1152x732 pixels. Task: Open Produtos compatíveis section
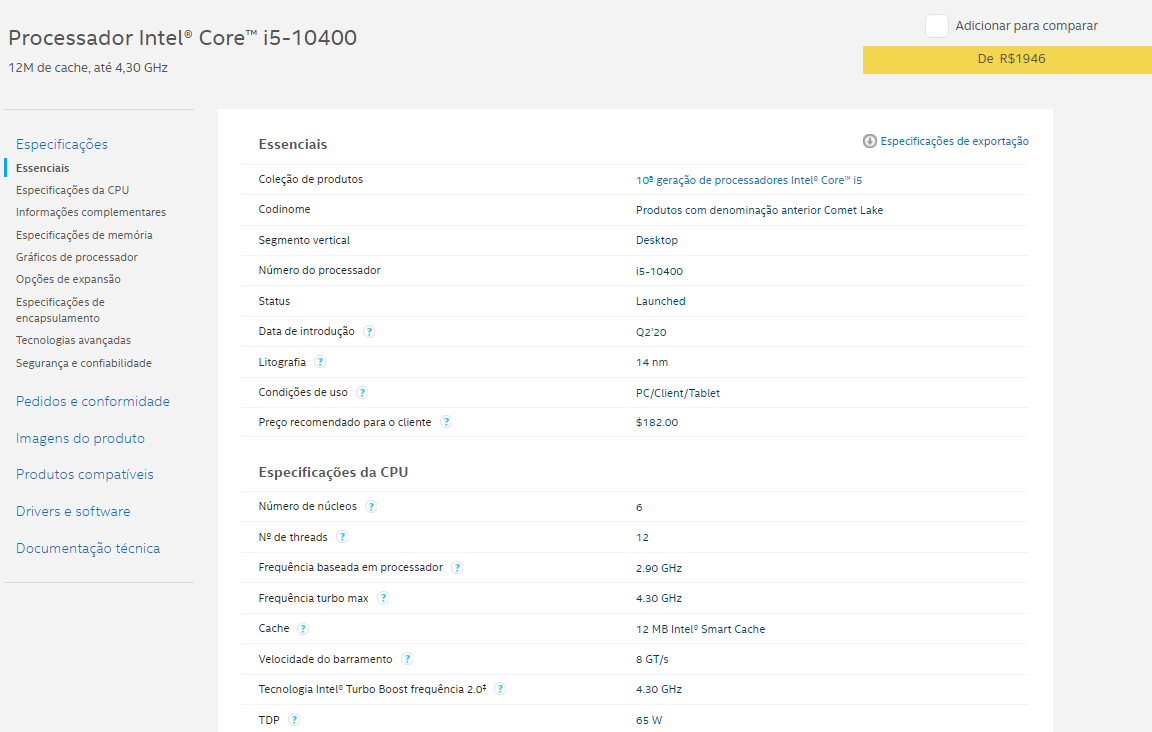pyautogui.click(x=84, y=474)
